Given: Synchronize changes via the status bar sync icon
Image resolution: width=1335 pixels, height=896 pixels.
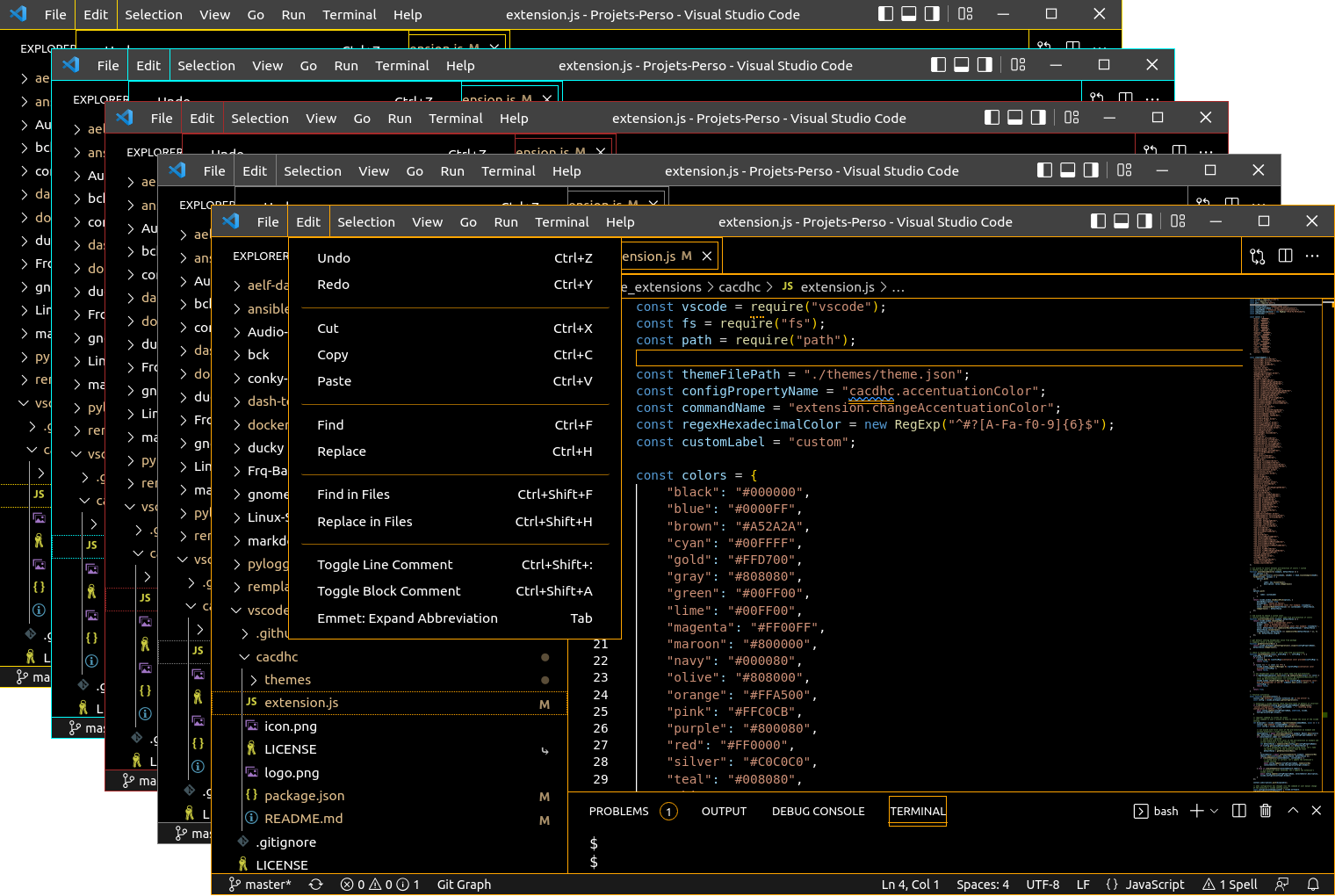Looking at the screenshot, I should 316,885.
